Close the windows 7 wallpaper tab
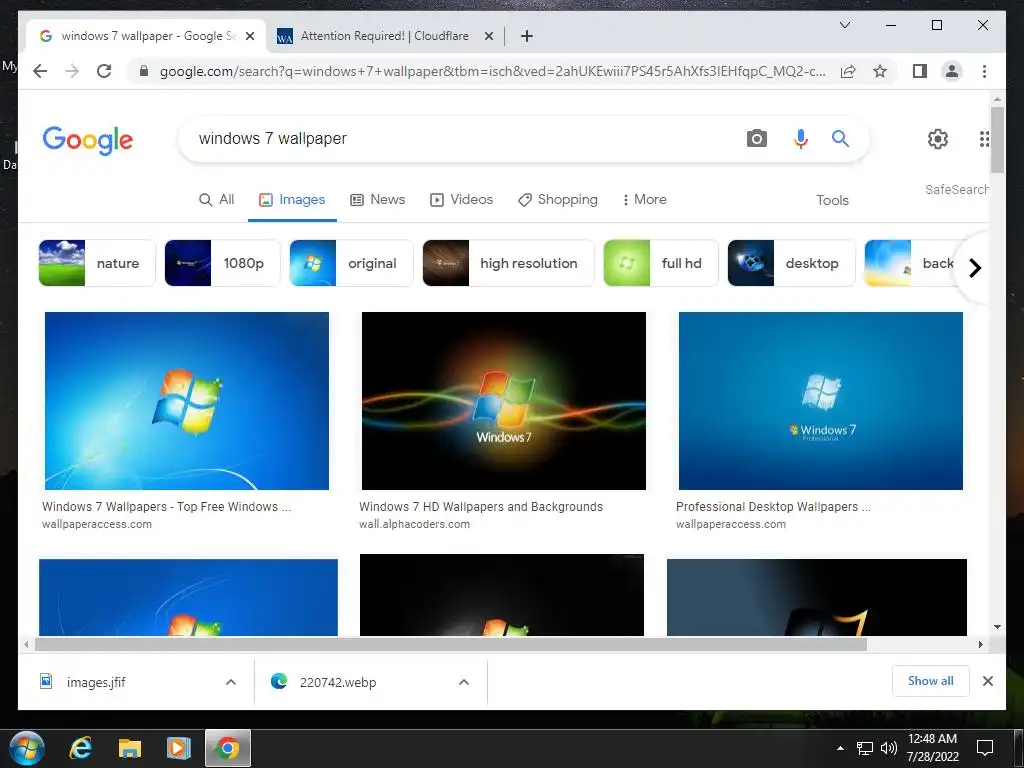This screenshot has height=768, width=1024. [x=249, y=36]
